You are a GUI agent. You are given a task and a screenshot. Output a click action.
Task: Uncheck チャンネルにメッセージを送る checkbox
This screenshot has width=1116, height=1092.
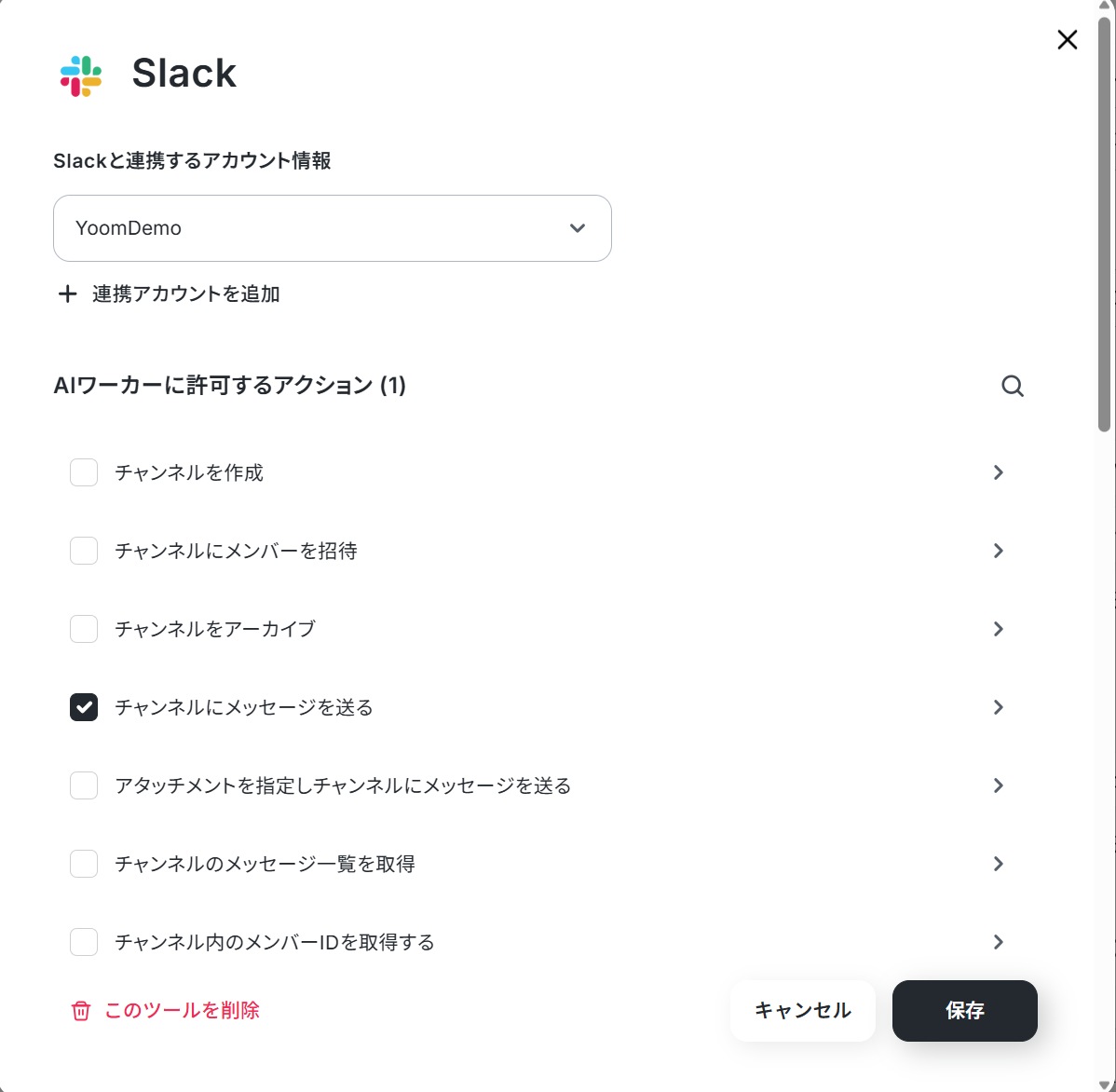point(84,707)
